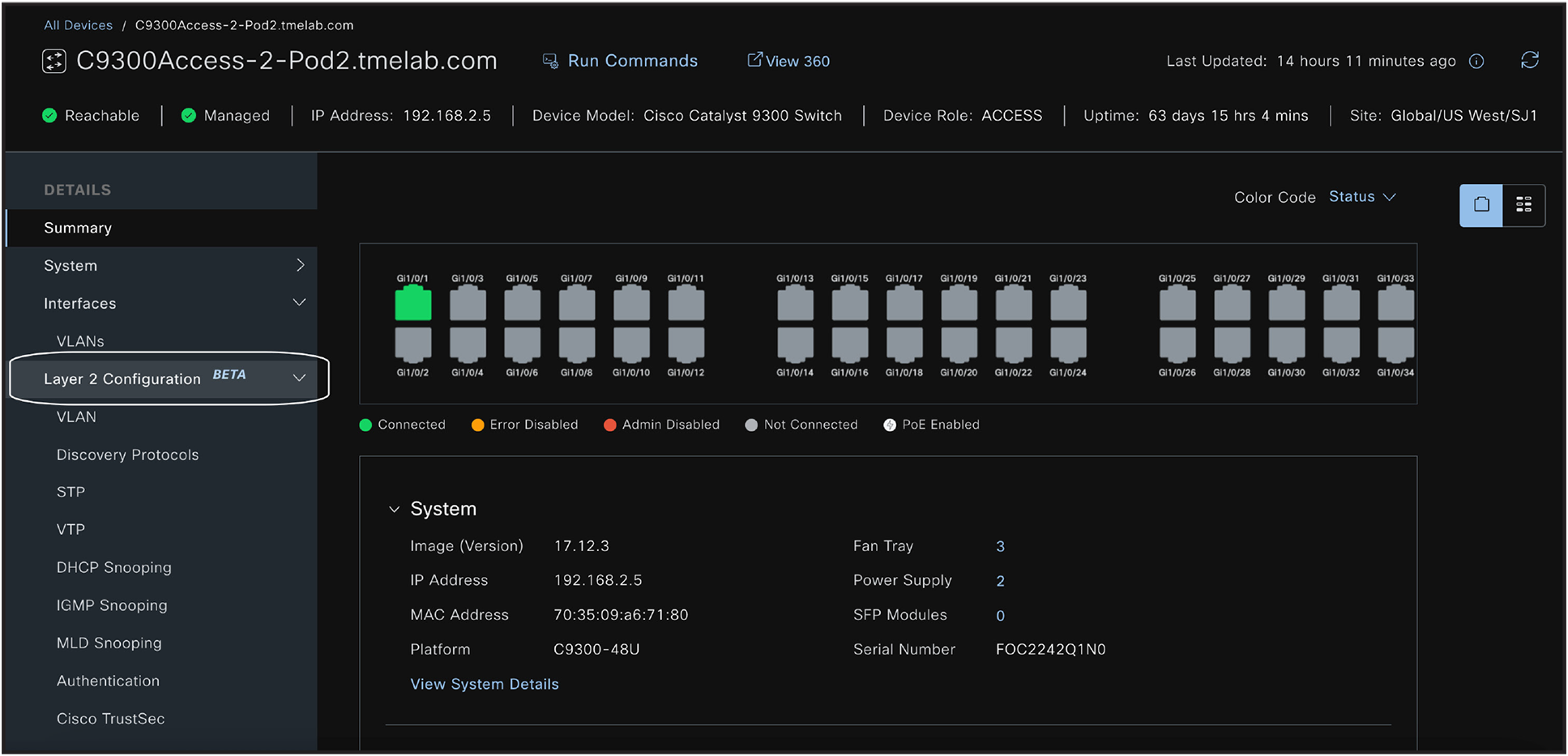1568x756 pixels.
Task: Click the green Reachable status icon
Action: [x=49, y=115]
